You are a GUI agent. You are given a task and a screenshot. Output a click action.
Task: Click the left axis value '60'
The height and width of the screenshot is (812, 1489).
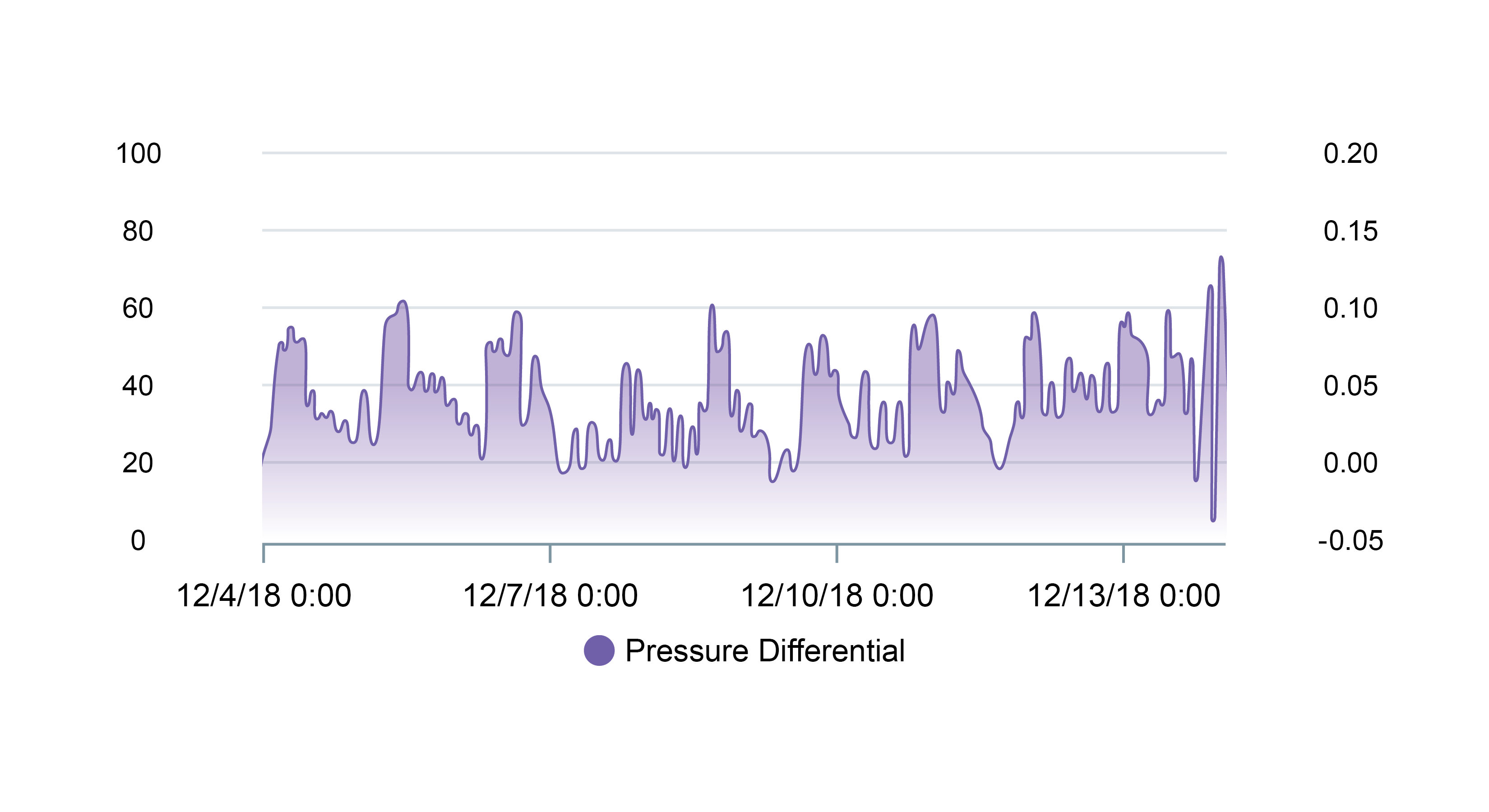coord(138,308)
